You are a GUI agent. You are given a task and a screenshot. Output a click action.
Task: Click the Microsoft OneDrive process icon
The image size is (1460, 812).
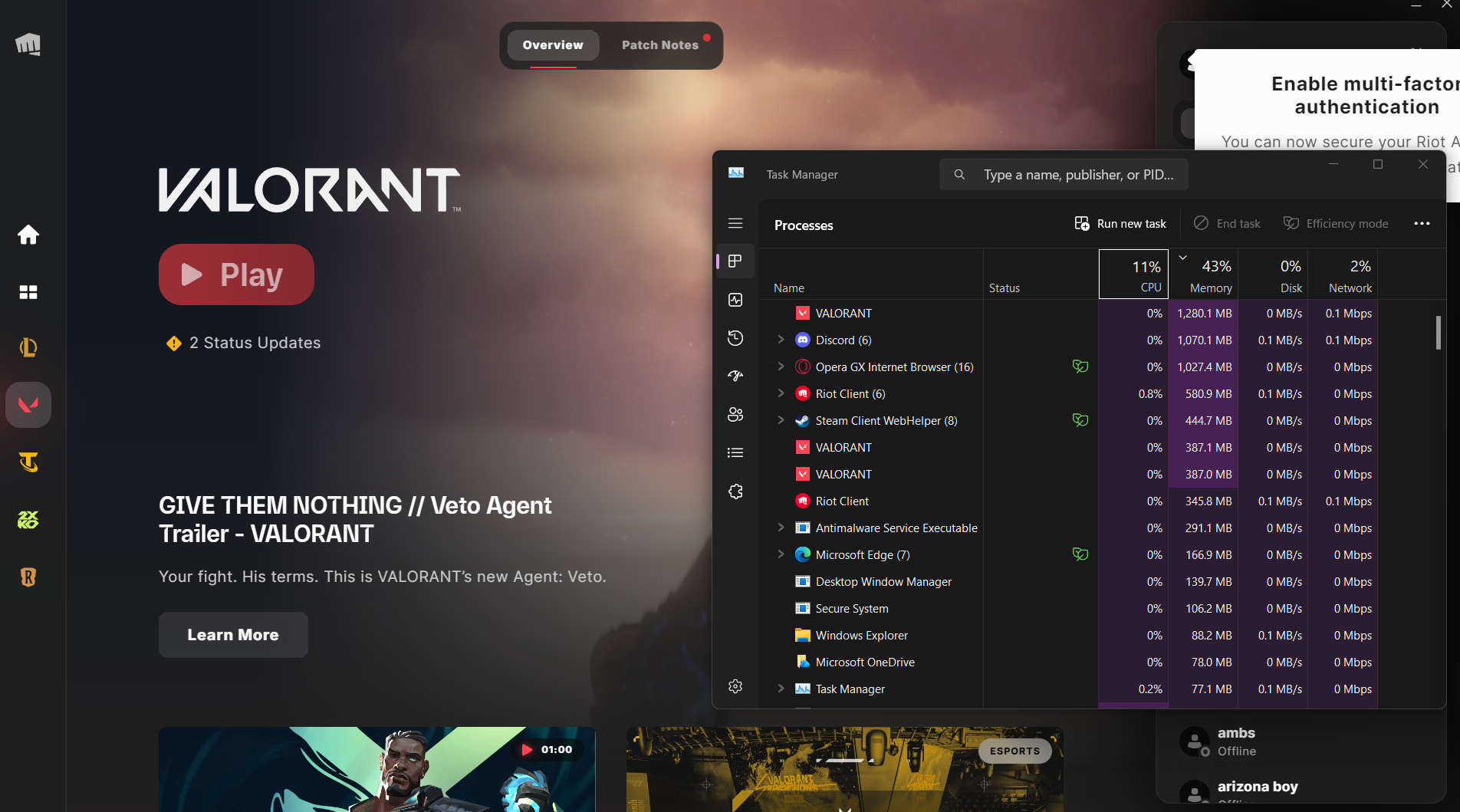click(803, 662)
